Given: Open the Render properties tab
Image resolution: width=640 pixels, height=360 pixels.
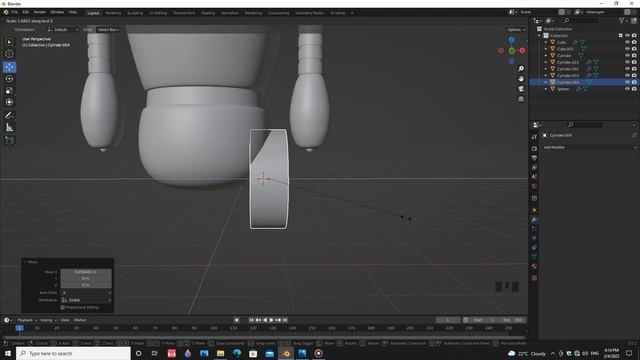Looking at the screenshot, I should point(534,149).
